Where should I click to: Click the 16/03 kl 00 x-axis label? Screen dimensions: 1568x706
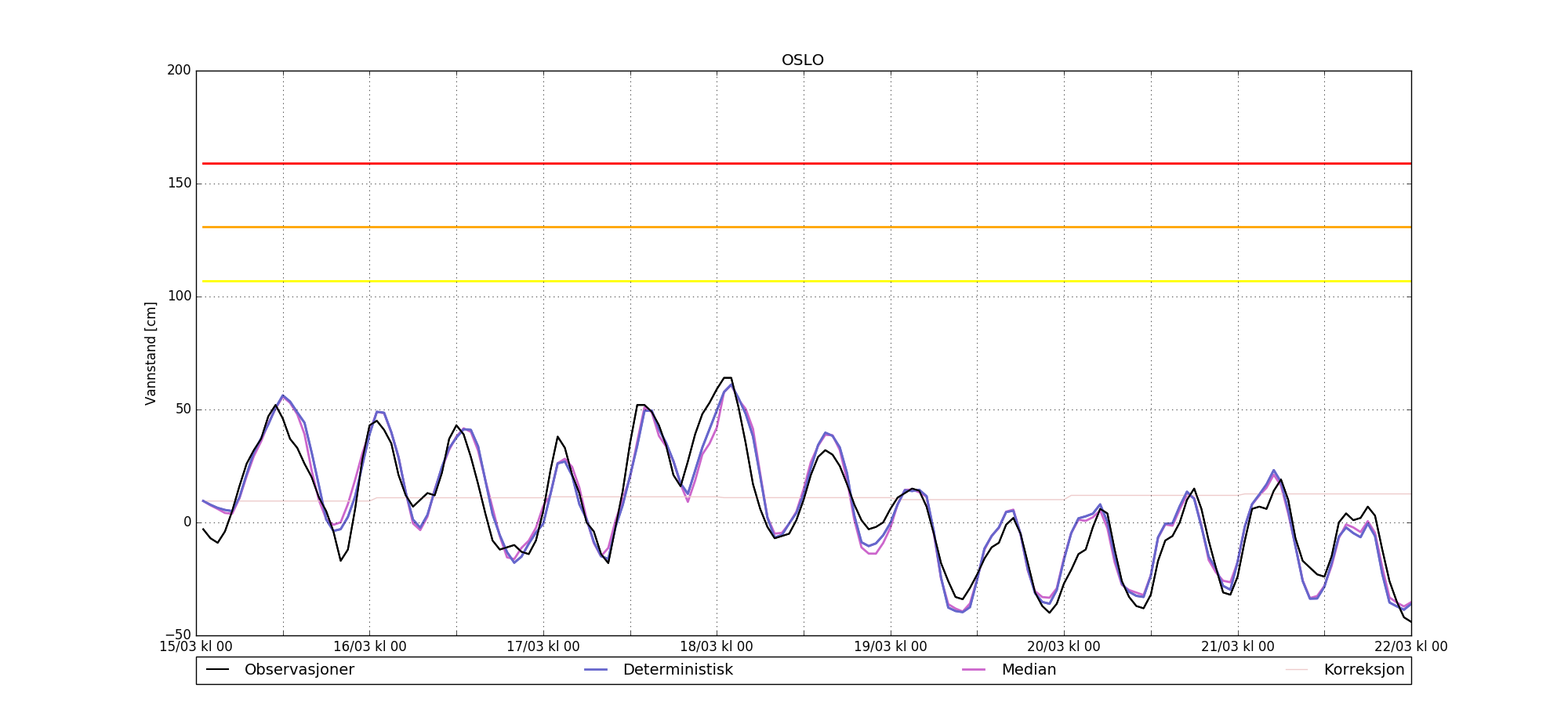pos(370,647)
